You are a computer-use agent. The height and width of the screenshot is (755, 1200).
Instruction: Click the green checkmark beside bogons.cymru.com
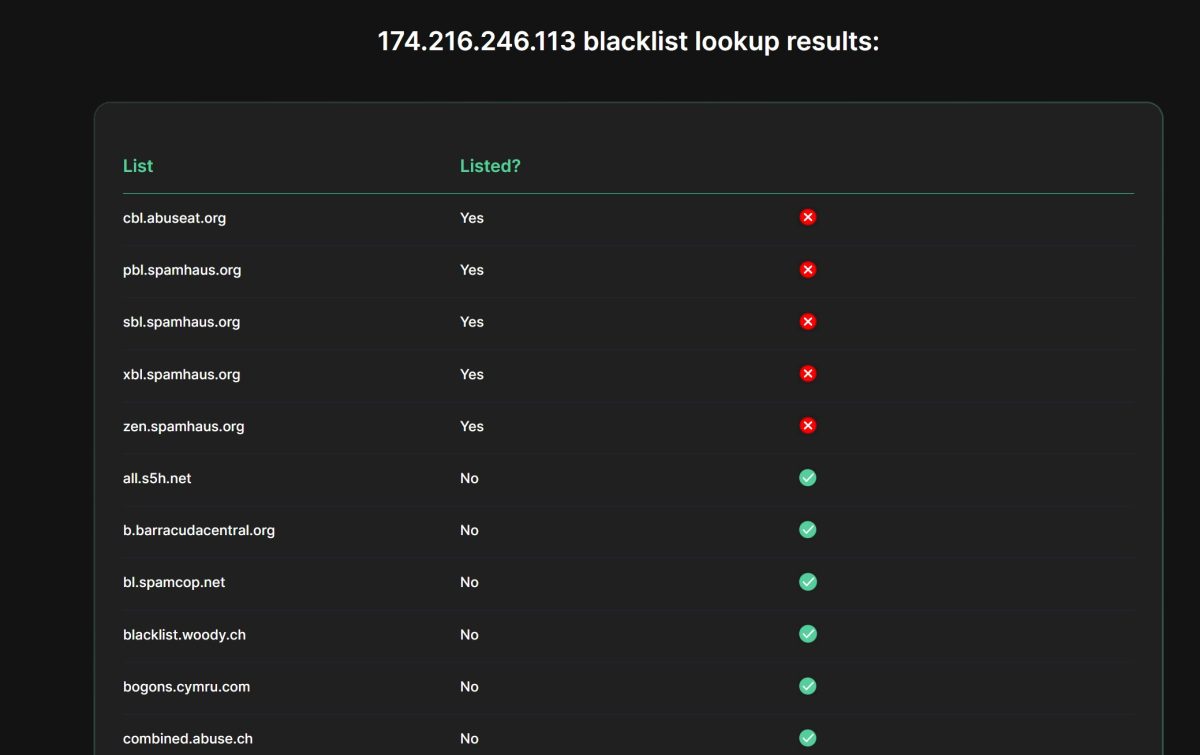(x=808, y=686)
